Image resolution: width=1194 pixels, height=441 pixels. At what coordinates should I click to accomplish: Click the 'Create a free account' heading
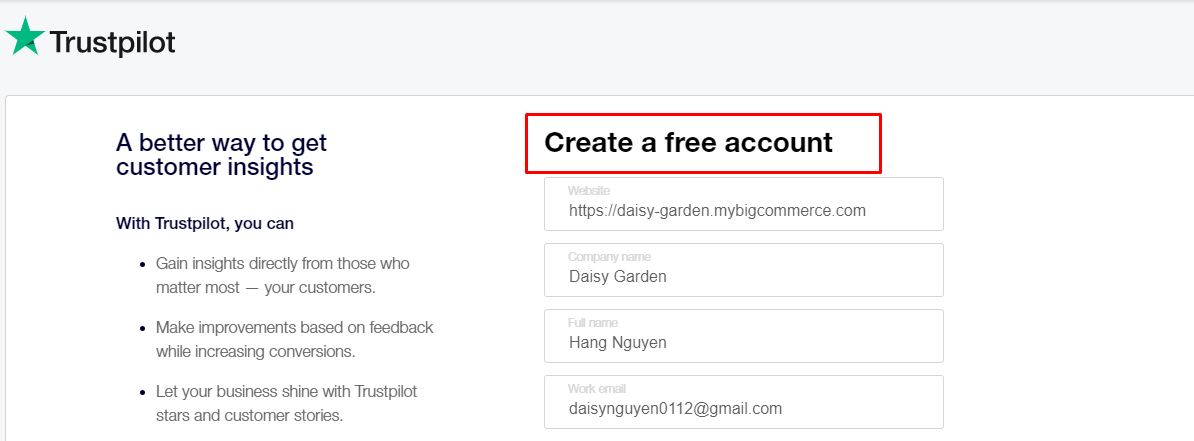[688, 142]
